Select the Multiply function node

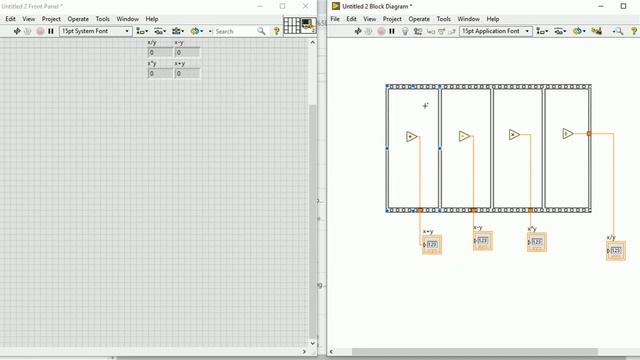point(514,135)
